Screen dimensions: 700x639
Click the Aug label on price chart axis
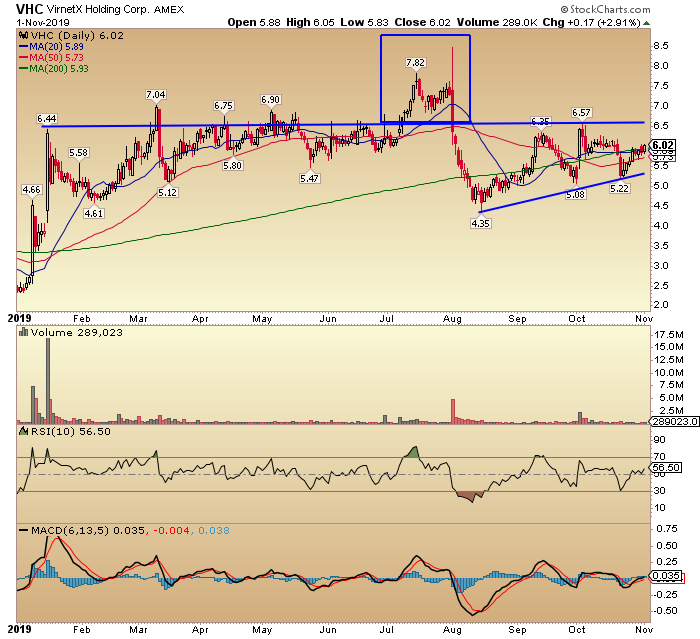pos(453,318)
